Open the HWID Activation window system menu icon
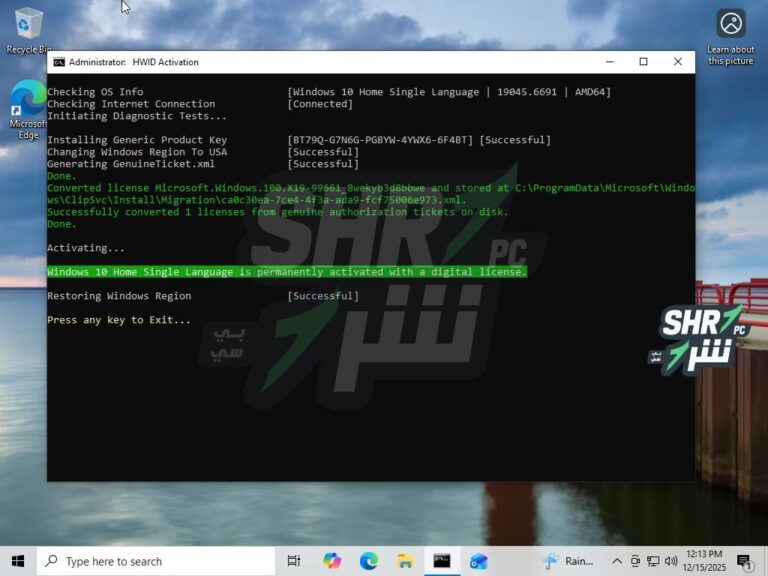The image size is (768, 576). click(59, 62)
